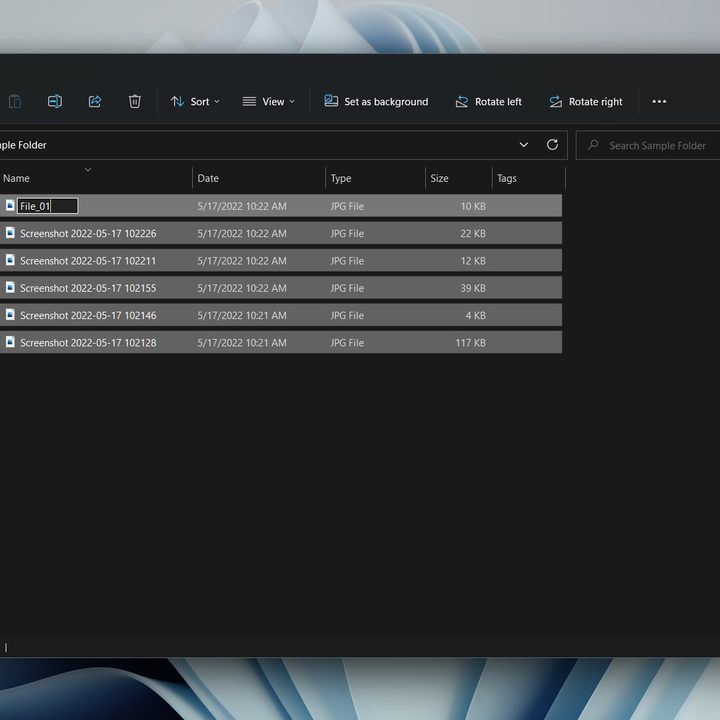Click JPG icon of Screenshot 102226
Screen dimensions: 720x720
coord(10,233)
